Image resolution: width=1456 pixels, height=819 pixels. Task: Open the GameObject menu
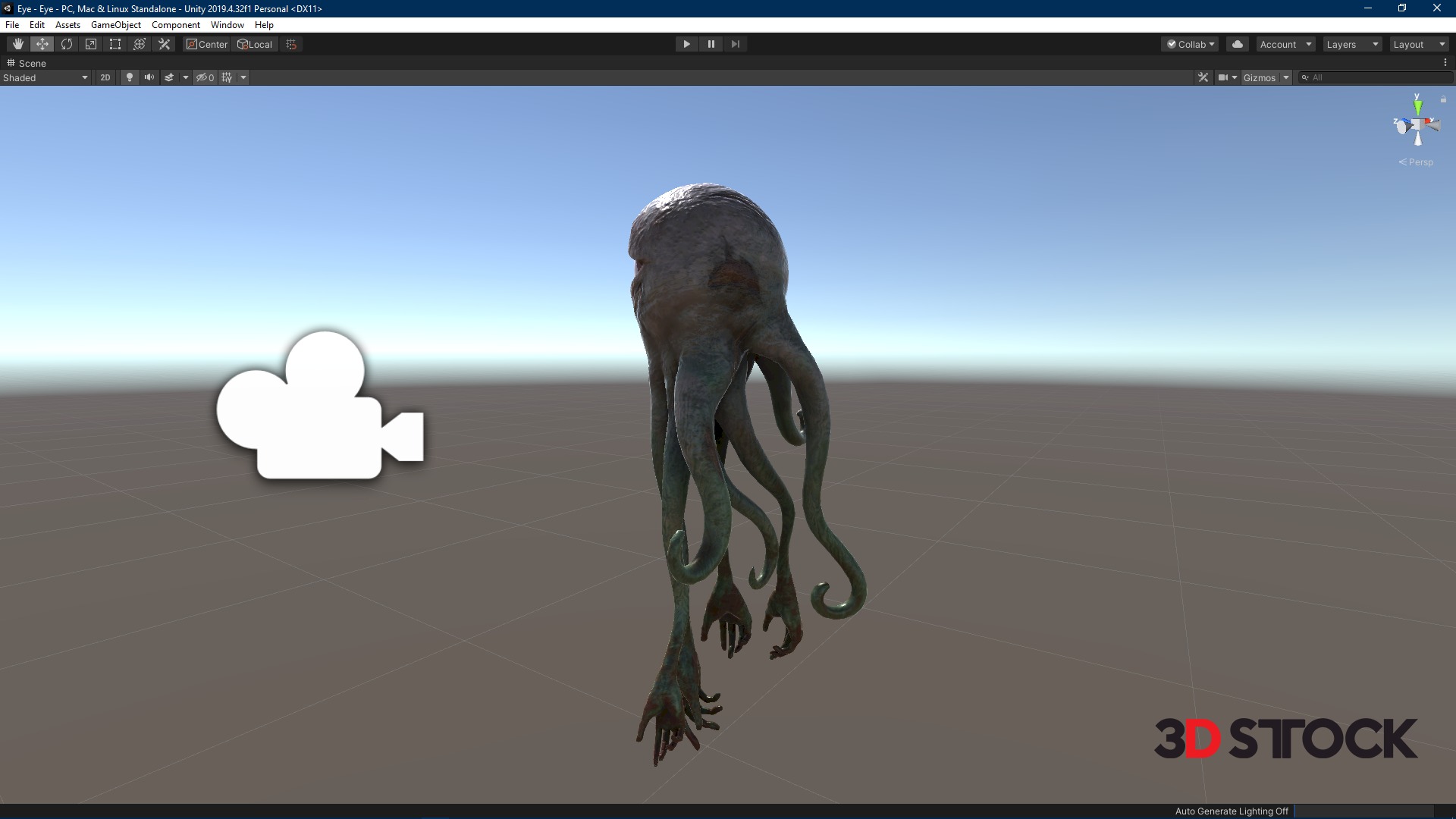pos(115,25)
